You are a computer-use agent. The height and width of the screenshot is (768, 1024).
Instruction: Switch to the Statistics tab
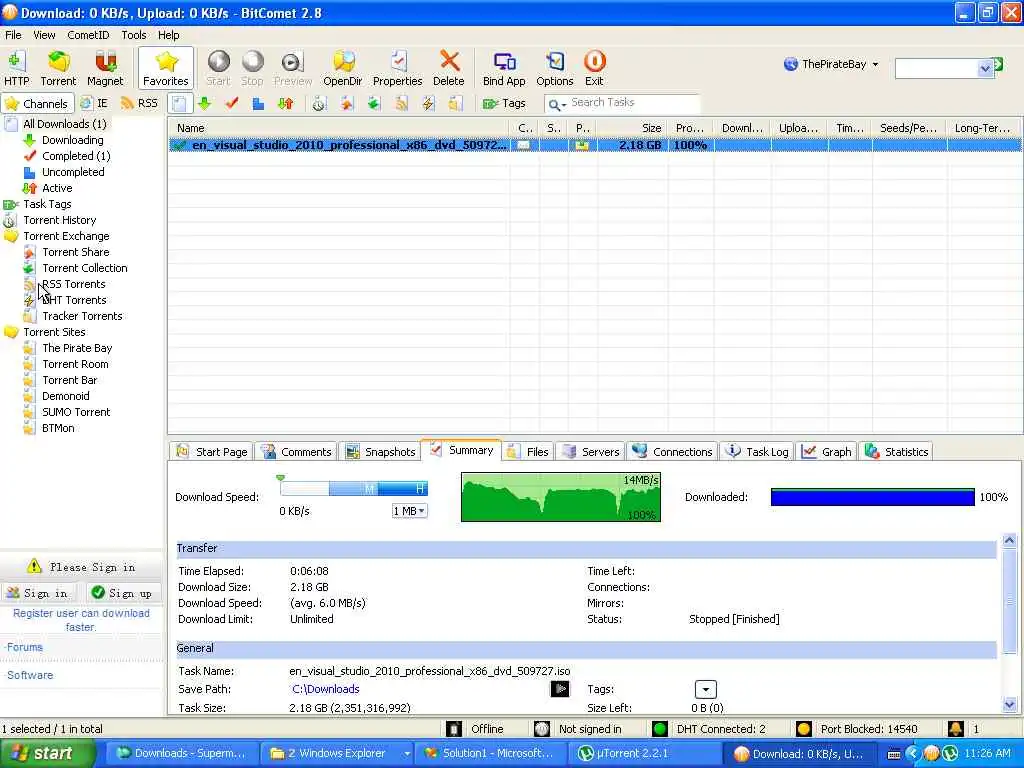897,451
